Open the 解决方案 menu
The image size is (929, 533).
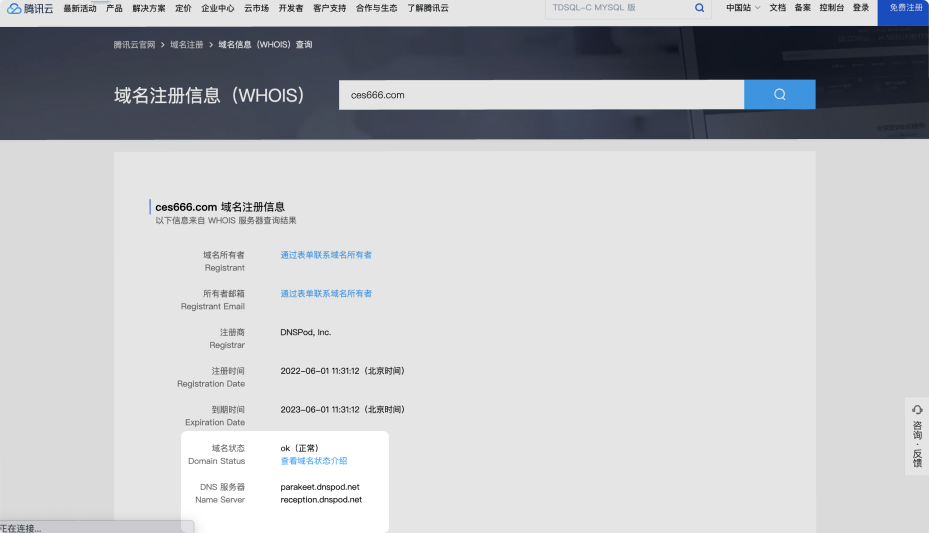pyautogui.click(x=149, y=8)
